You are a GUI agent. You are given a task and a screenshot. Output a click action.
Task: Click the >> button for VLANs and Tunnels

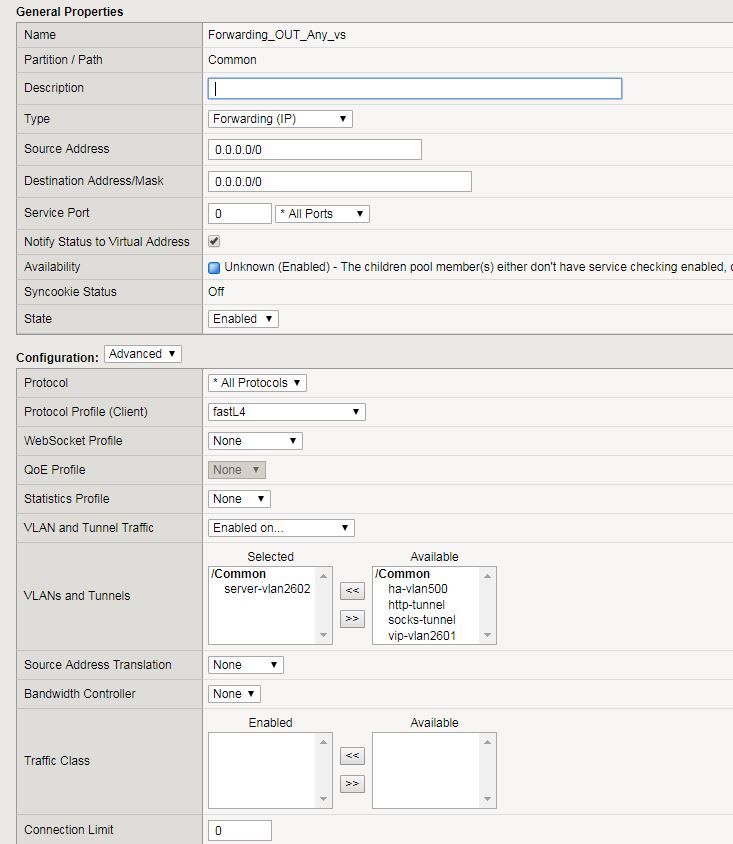coord(351,619)
